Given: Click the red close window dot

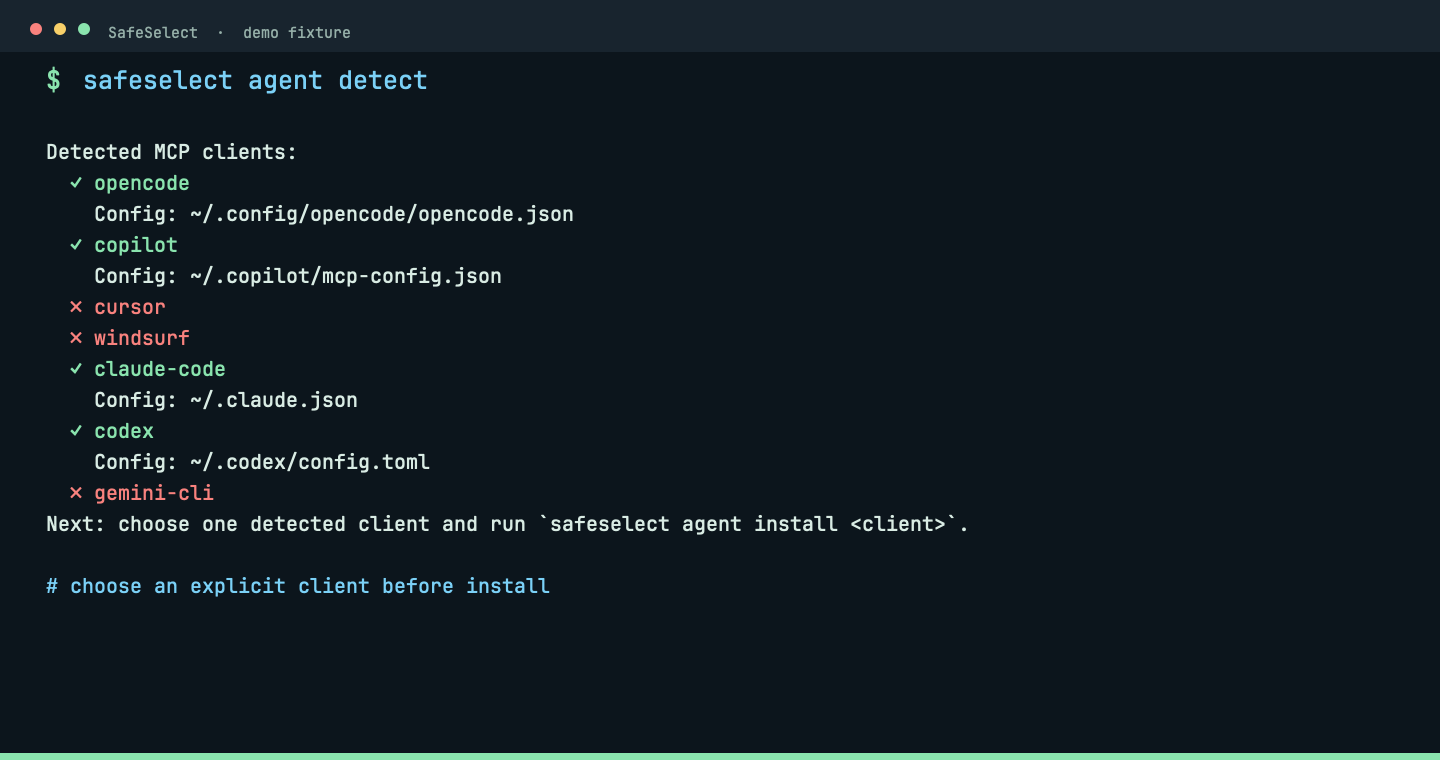Looking at the screenshot, I should pyautogui.click(x=36, y=29).
